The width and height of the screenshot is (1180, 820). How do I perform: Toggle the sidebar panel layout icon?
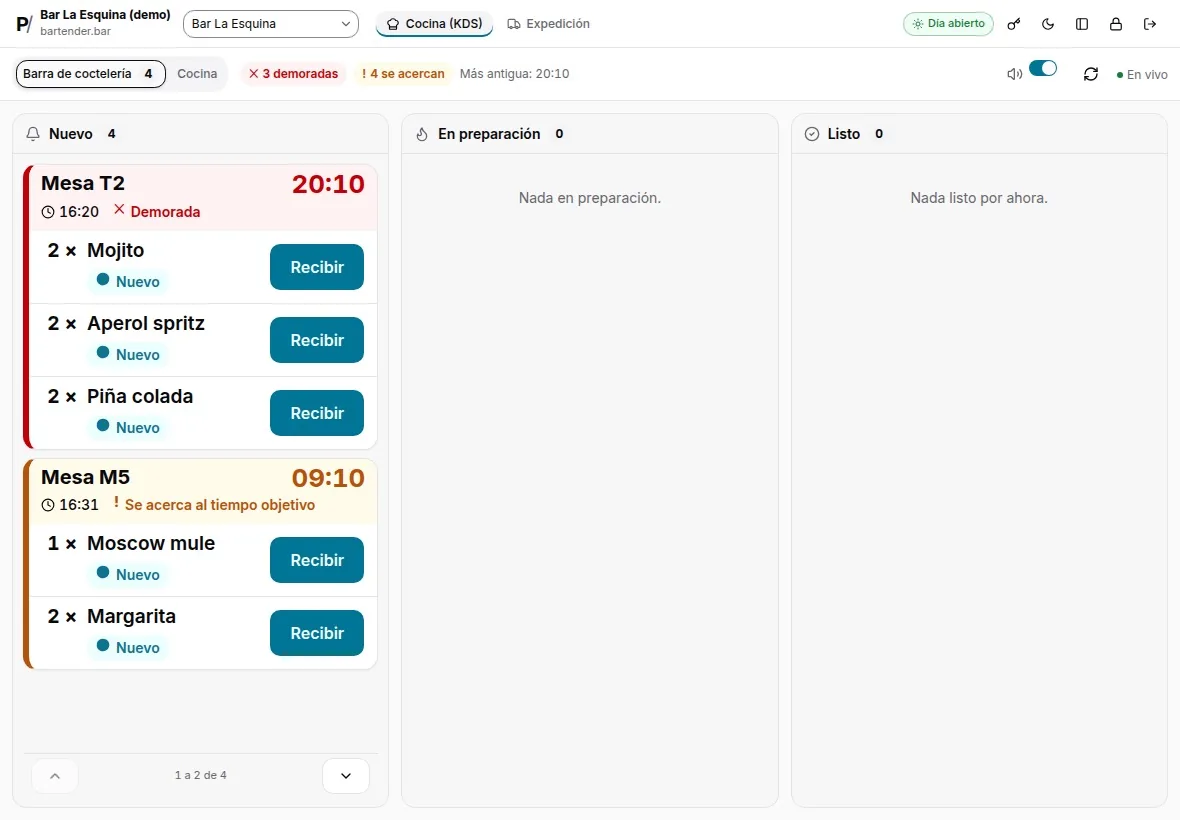(1081, 24)
